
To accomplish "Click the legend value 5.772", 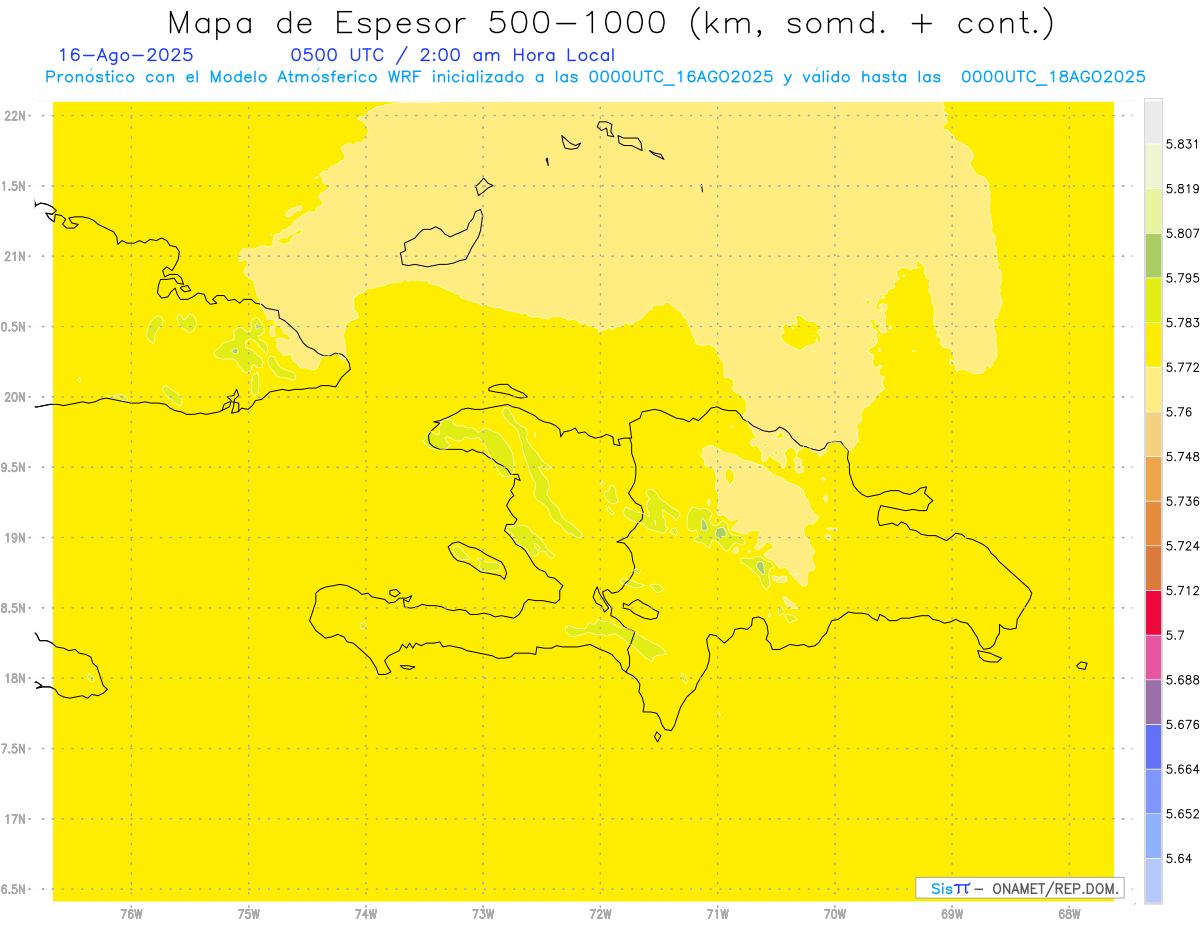I will coord(1183,368).
